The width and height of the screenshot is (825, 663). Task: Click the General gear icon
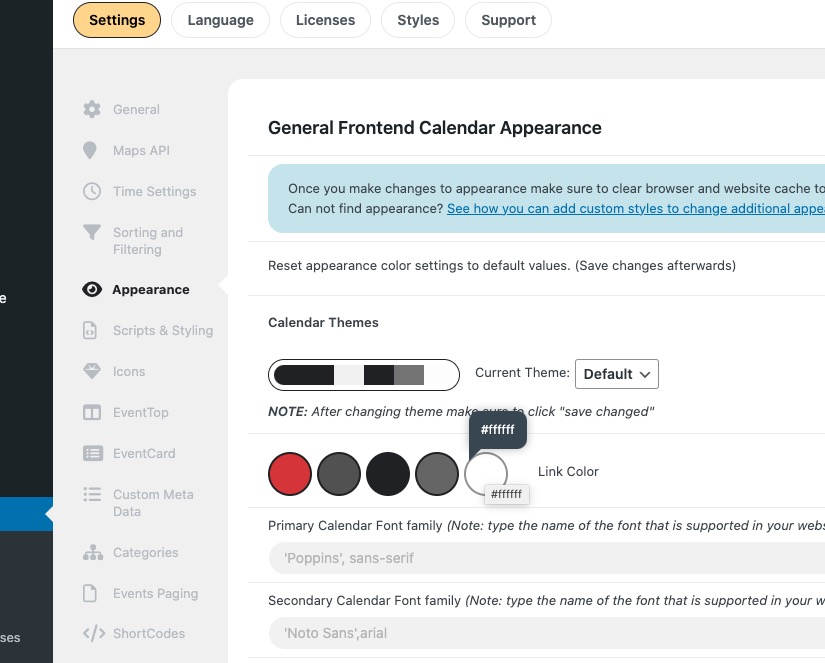pyautogui.click(x=92, y=109)
